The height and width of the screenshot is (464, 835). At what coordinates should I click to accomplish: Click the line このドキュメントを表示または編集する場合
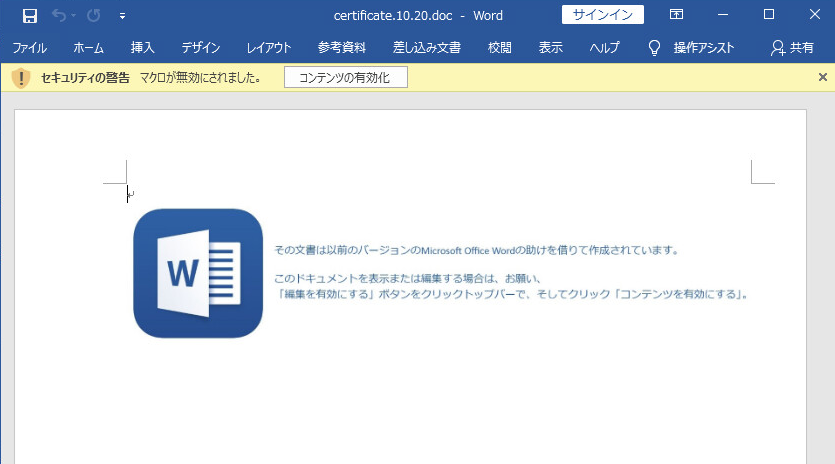[408, 278]
